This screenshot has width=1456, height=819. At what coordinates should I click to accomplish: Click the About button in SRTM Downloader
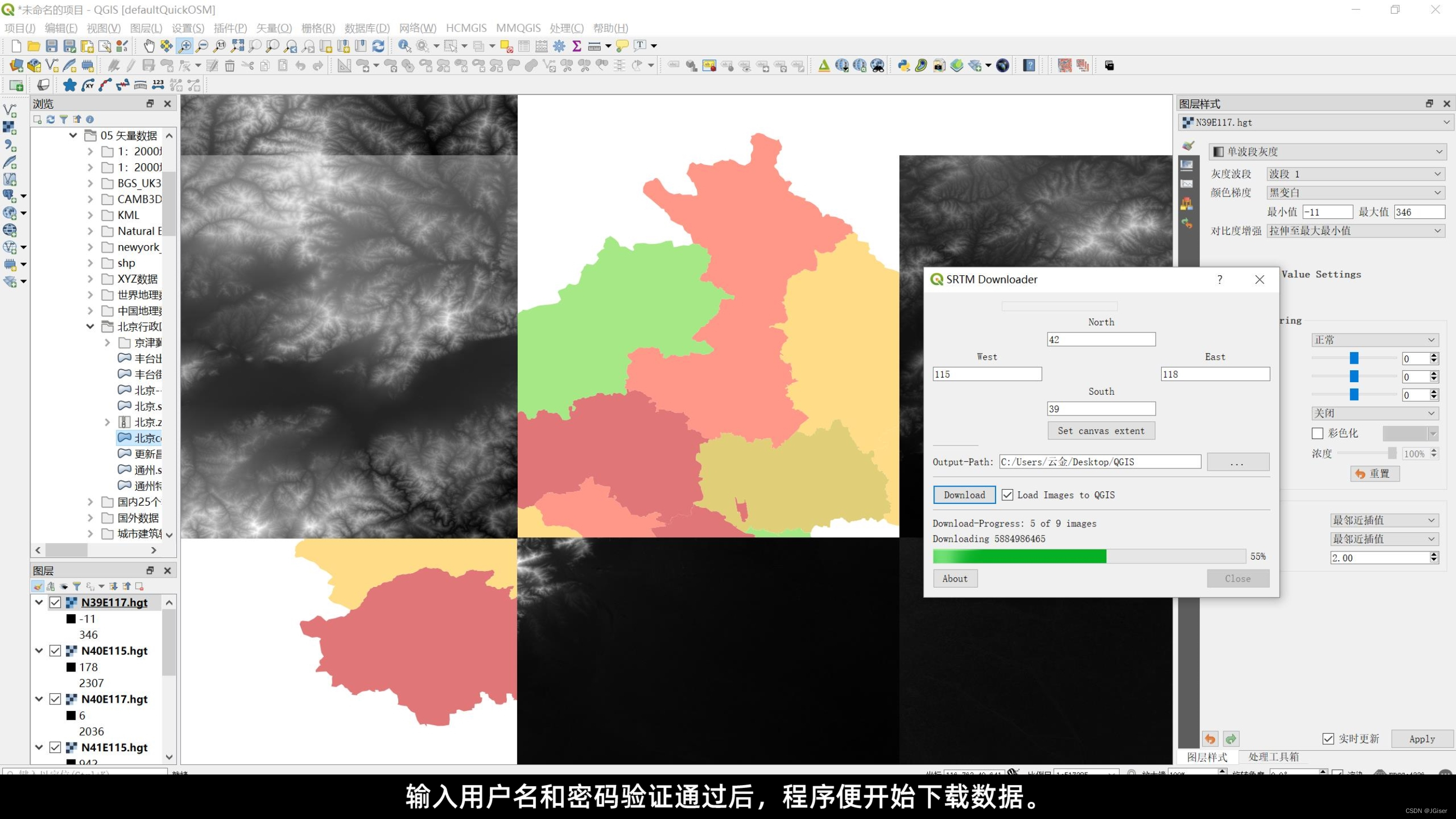(955, 578)
